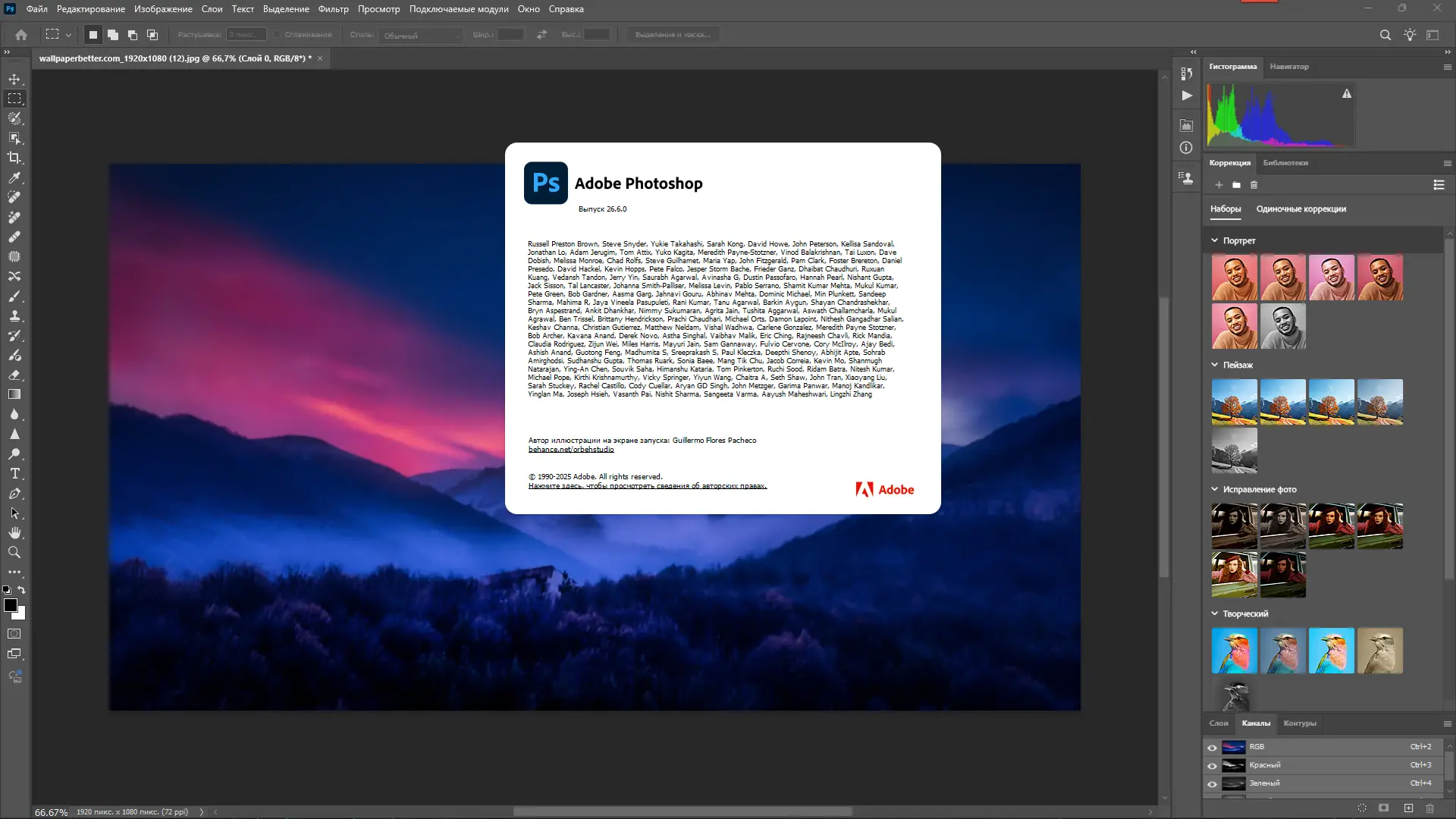Viewport: 1456px width, 819px height.
Task: Select the Horizontal Type tool
Action: pyautogui.click(x=14, y=473)
